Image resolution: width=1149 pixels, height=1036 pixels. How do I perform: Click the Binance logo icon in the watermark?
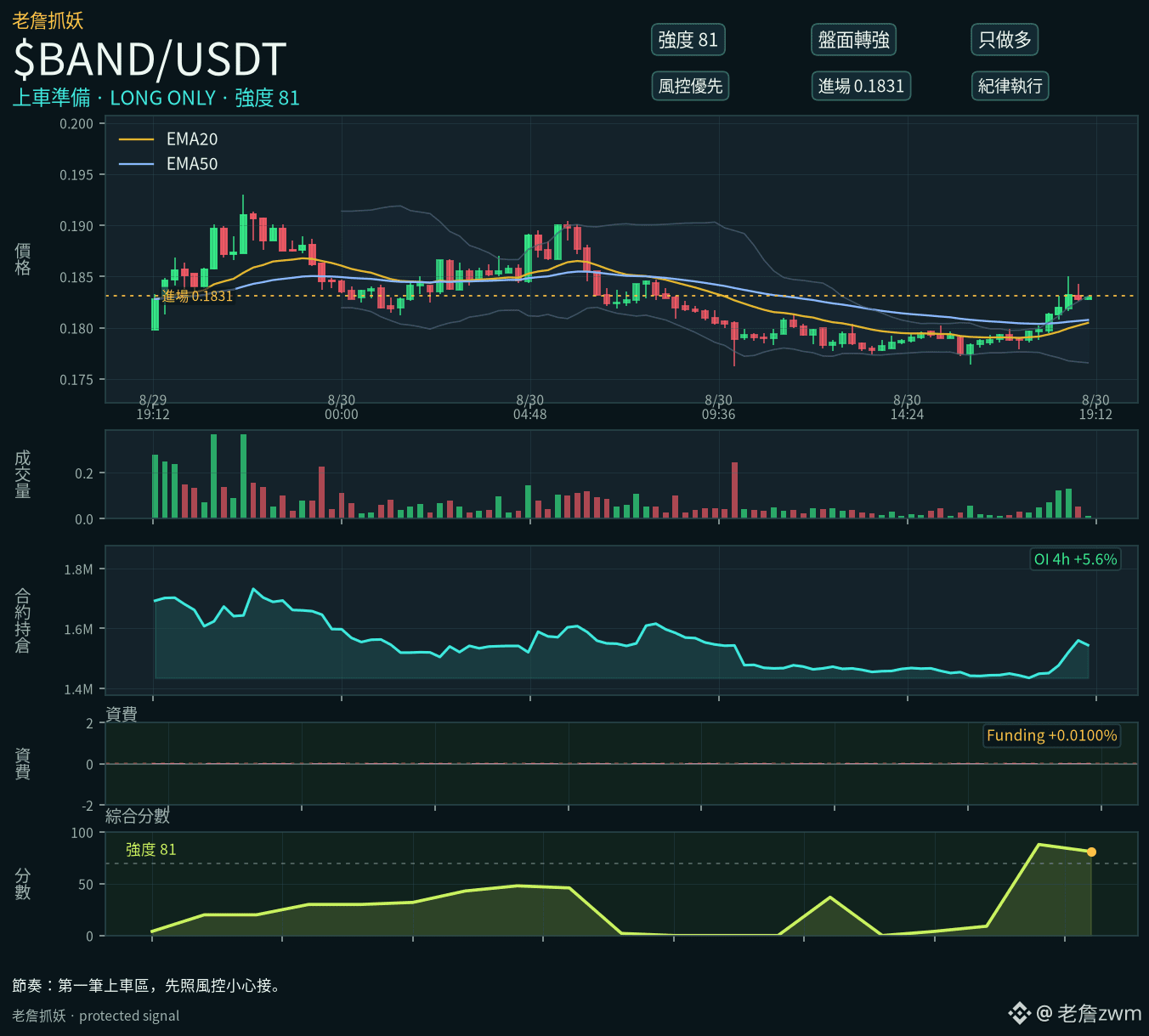click(1019, 1013)
